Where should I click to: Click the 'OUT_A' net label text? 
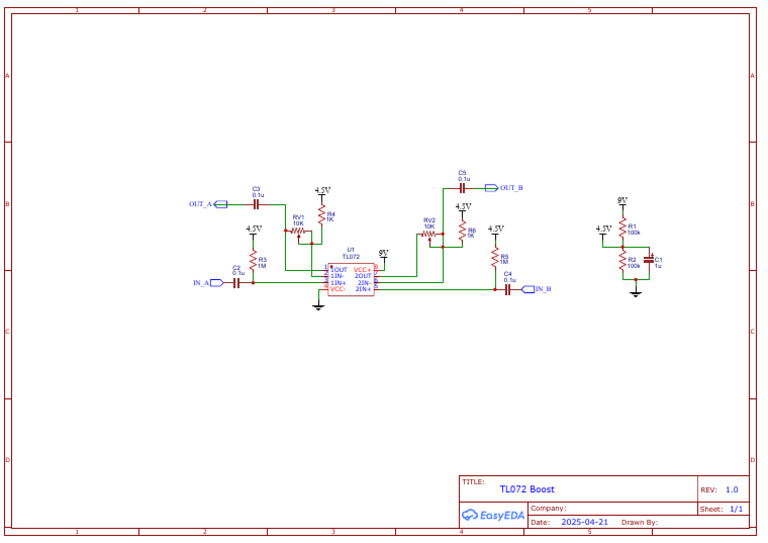click(200, 204)
